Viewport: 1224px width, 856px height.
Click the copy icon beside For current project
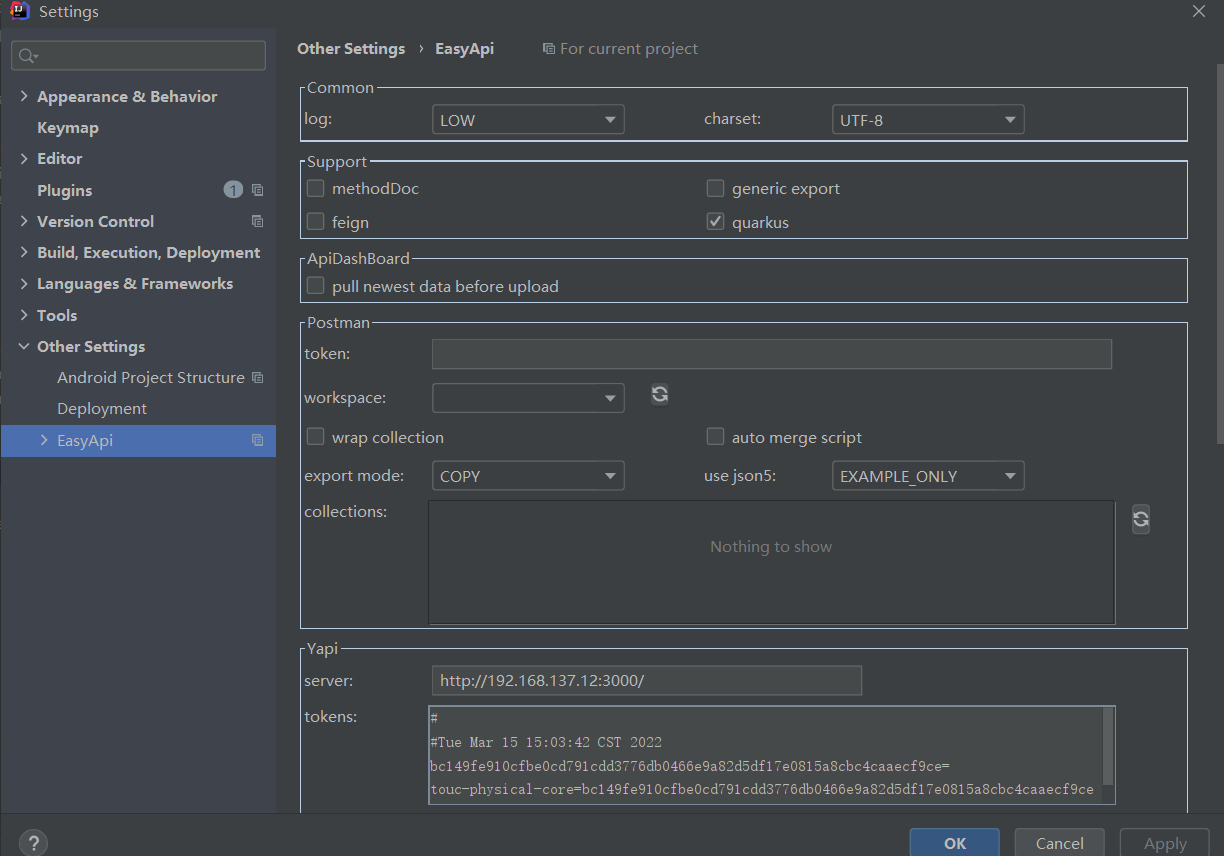point(548,49)
